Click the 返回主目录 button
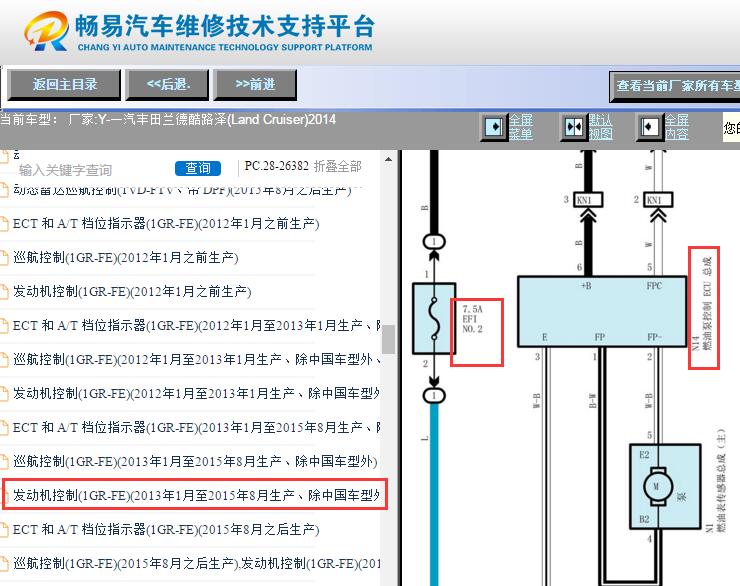Image resolution: width=740 pixels, height=586 pixels. point(64,85)
